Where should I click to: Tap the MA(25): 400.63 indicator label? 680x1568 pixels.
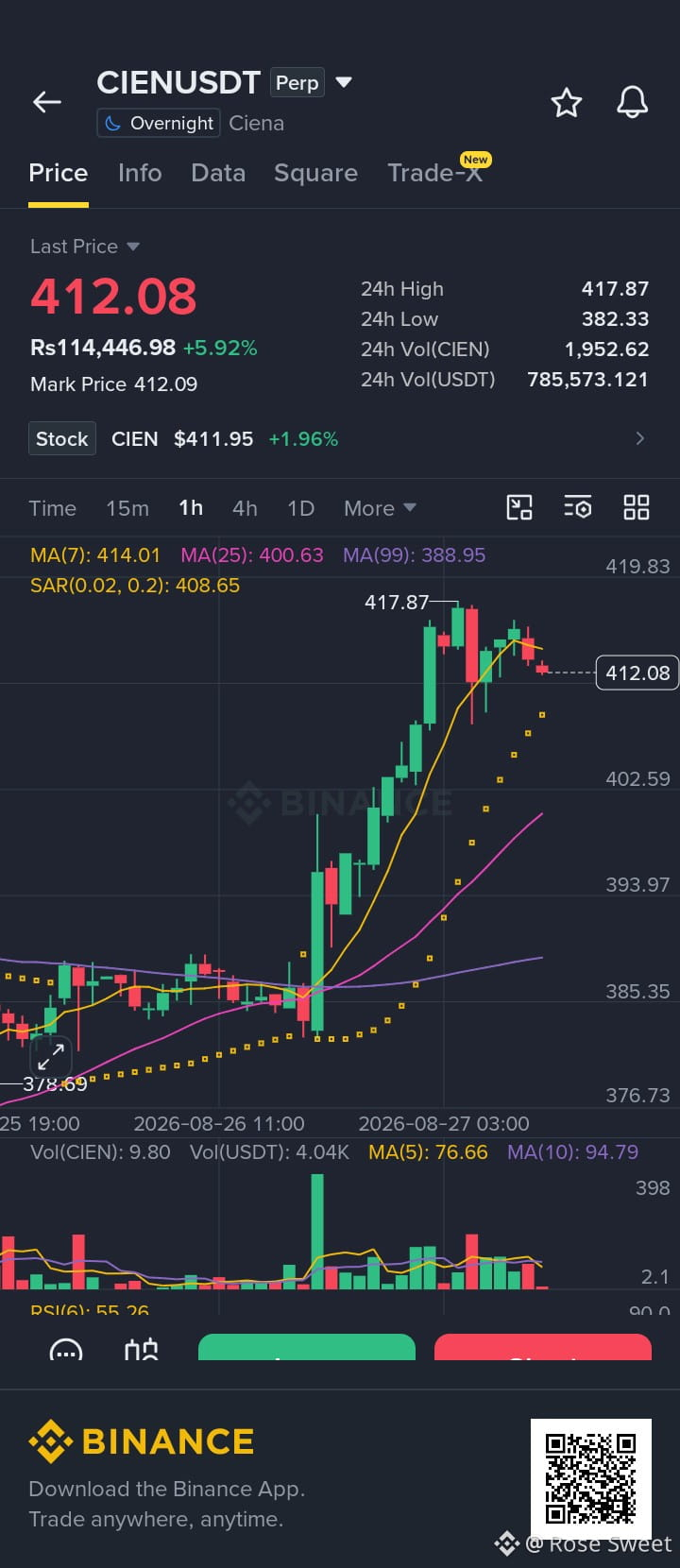click(x=252, y=555)
